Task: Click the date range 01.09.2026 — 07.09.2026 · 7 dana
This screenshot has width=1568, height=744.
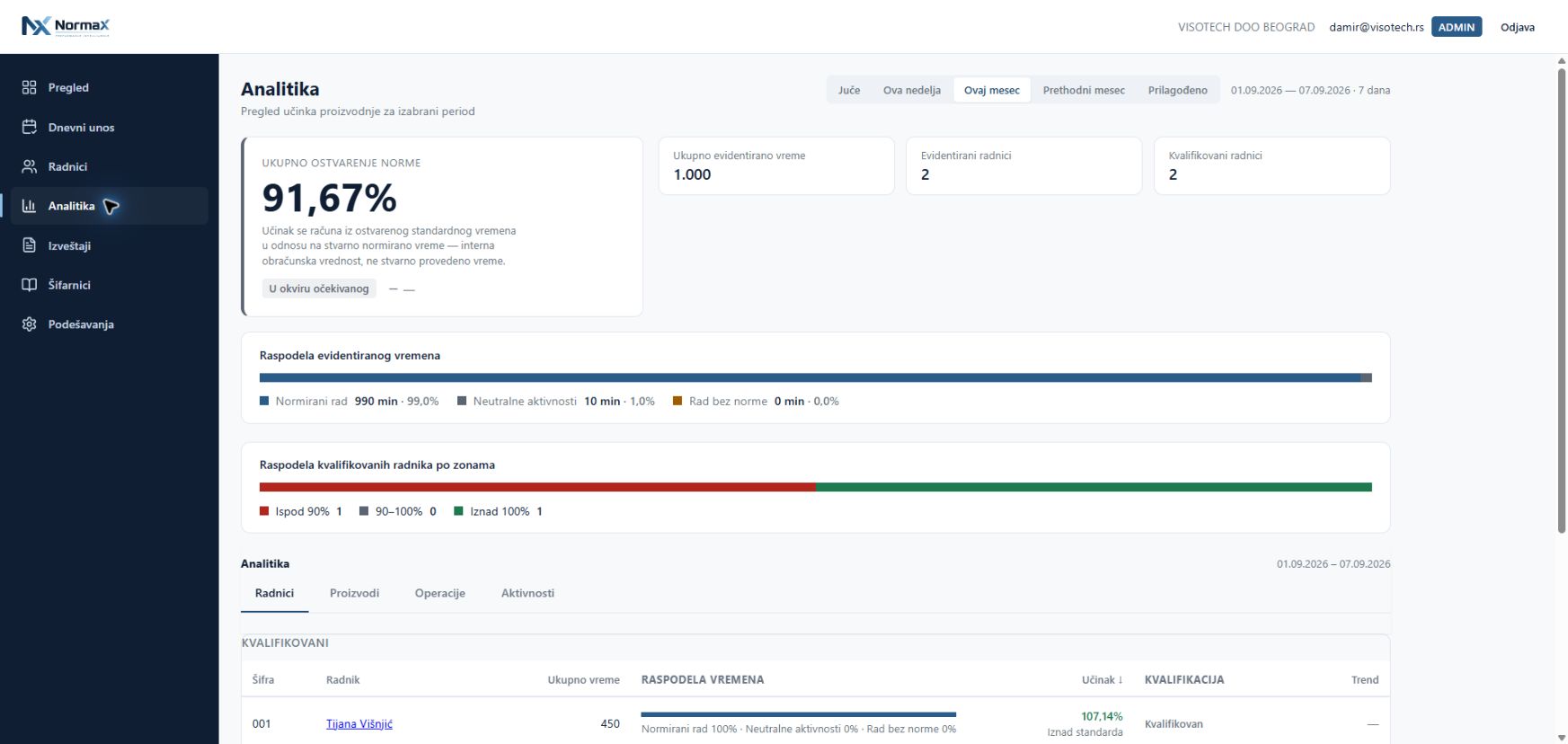Action: coord(1310,90)
